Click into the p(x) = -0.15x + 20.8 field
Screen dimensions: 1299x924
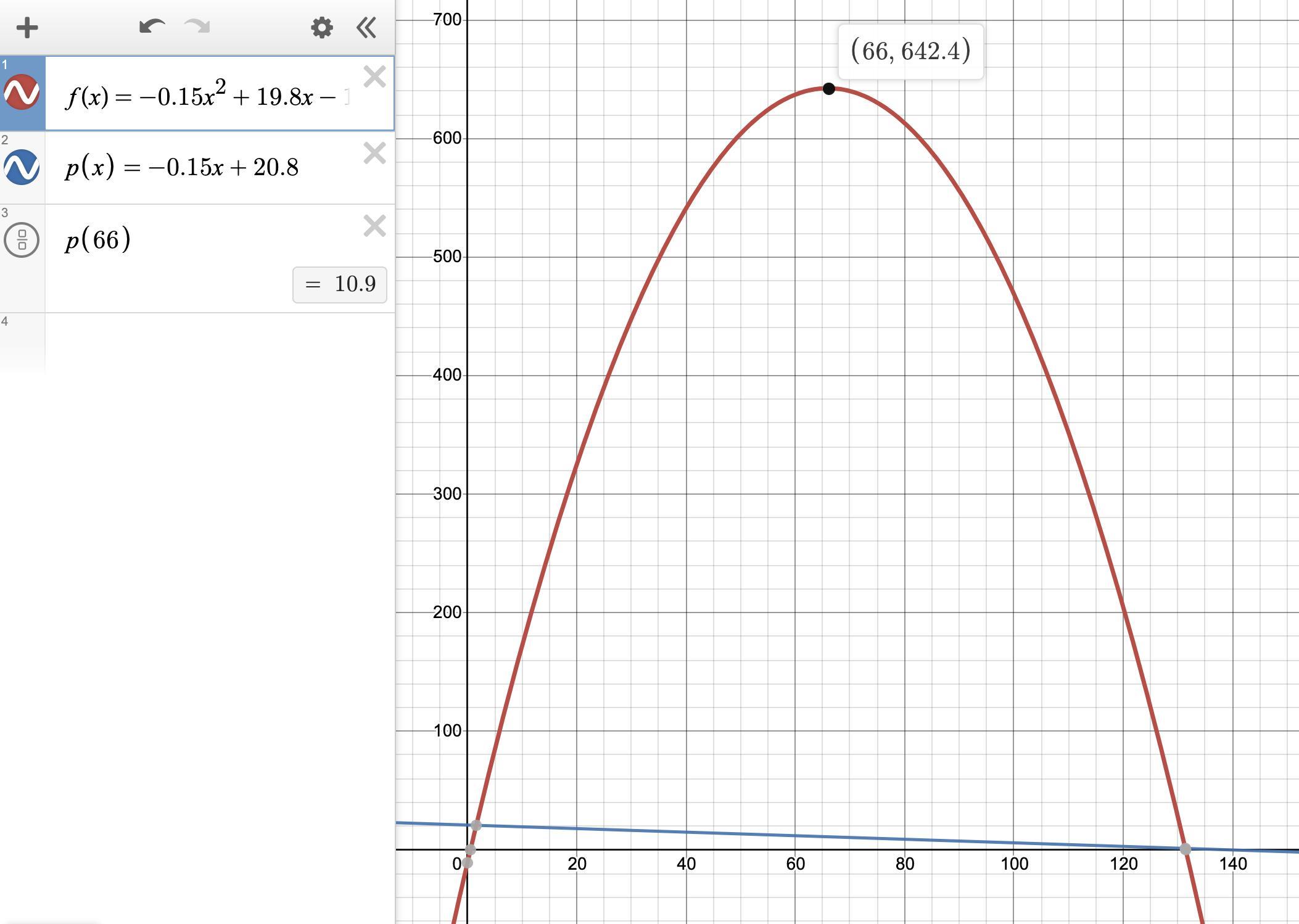(182, 167)
